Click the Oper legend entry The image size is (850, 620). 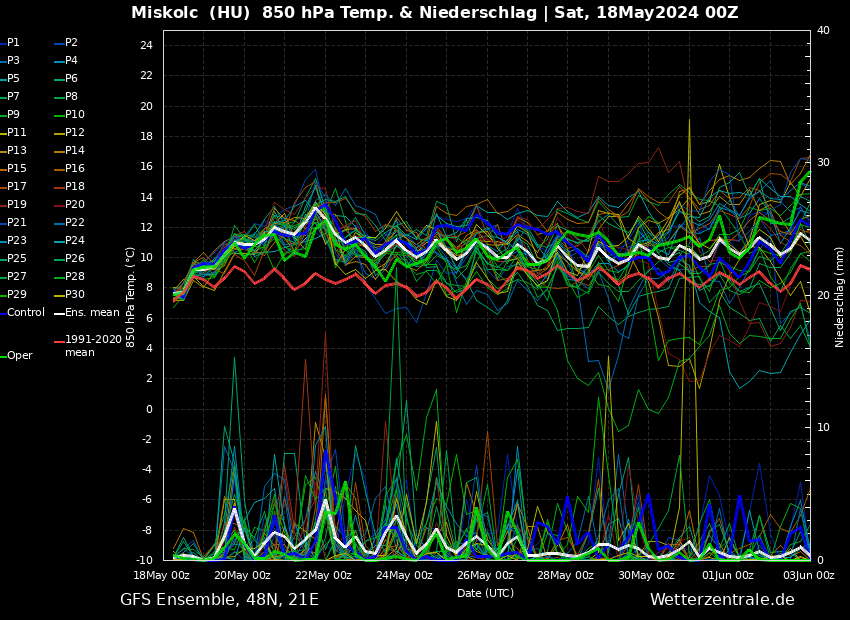click(x=19, y=356)
